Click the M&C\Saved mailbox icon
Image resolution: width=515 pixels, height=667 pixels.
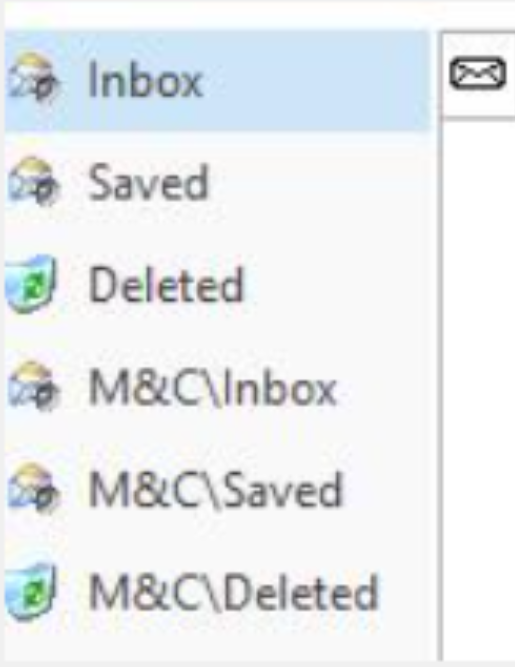pyautogui.click(x=32, y=488)
